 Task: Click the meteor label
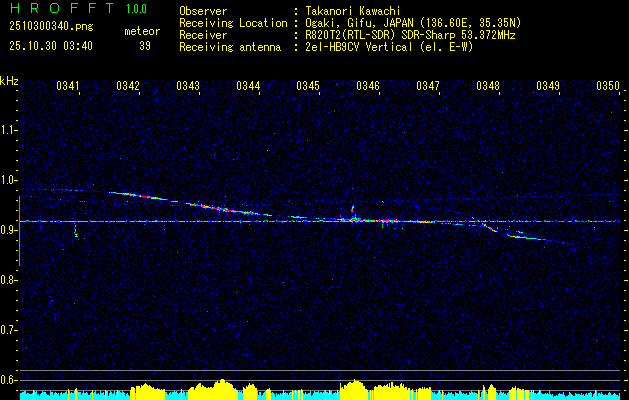(142, 31)
